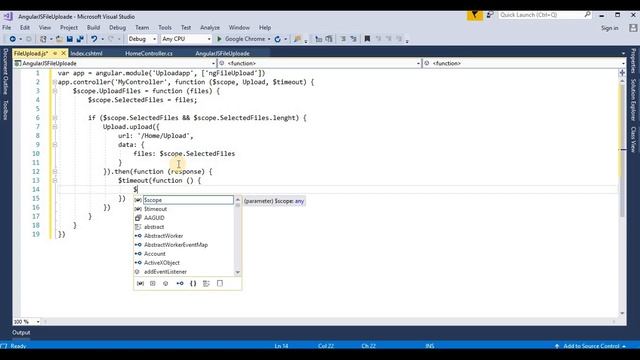Toggle variables filter in IntelliSense popup
The width and height of the screenshot is (640, 360).
point(140,283)
